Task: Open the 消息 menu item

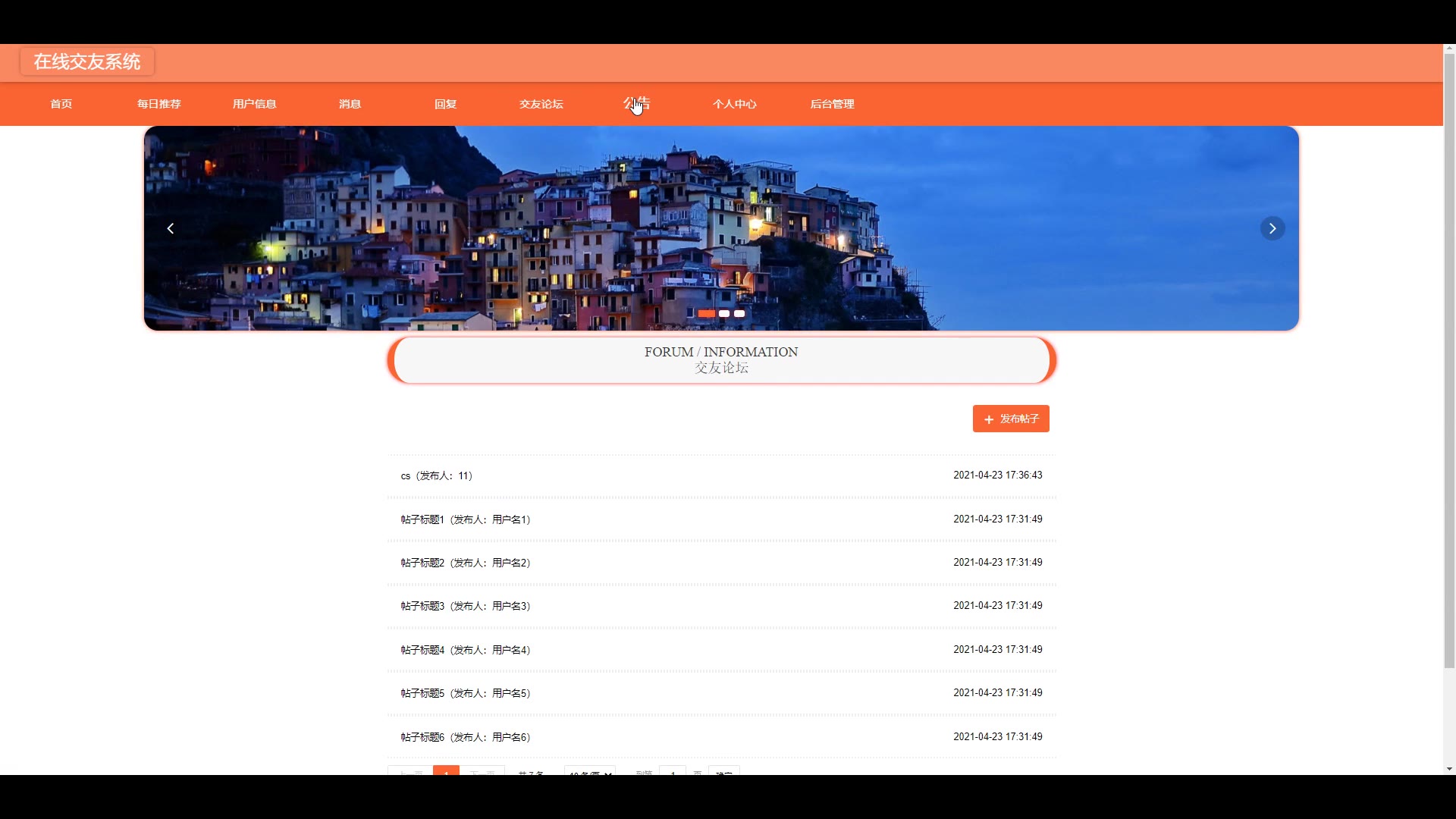Action: tap(350, 104)
